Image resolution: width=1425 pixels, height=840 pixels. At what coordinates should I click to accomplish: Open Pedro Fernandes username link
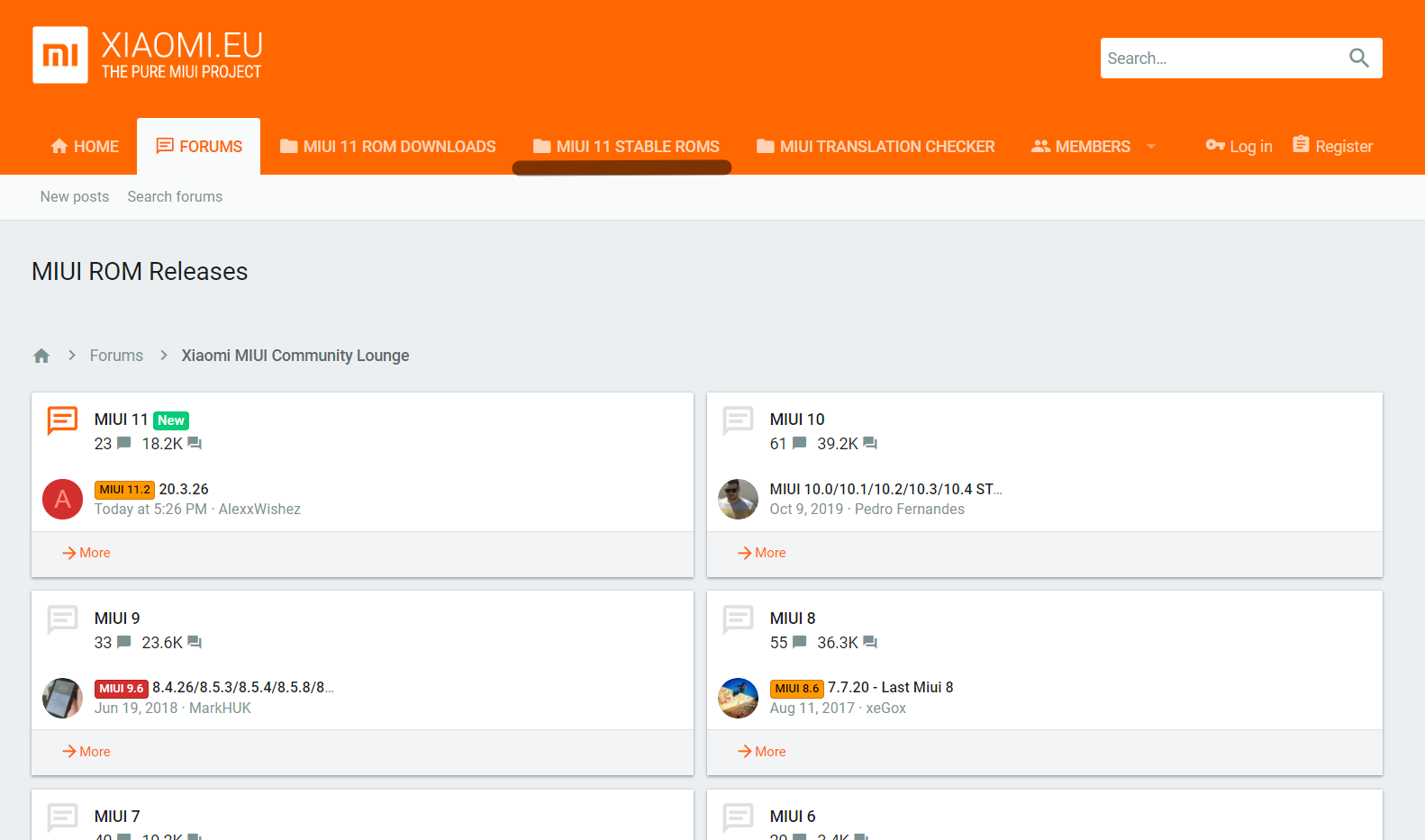(910, 509)
